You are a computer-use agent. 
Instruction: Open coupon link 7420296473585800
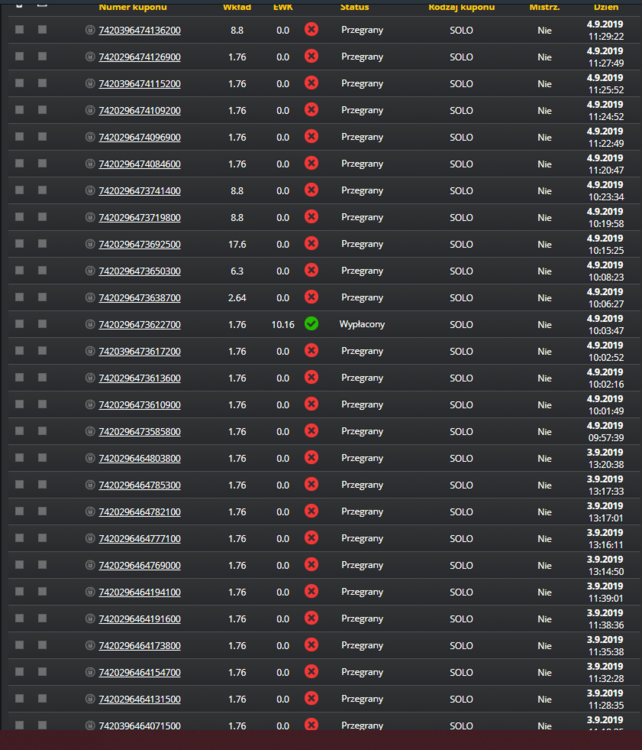tap(140, 432)
